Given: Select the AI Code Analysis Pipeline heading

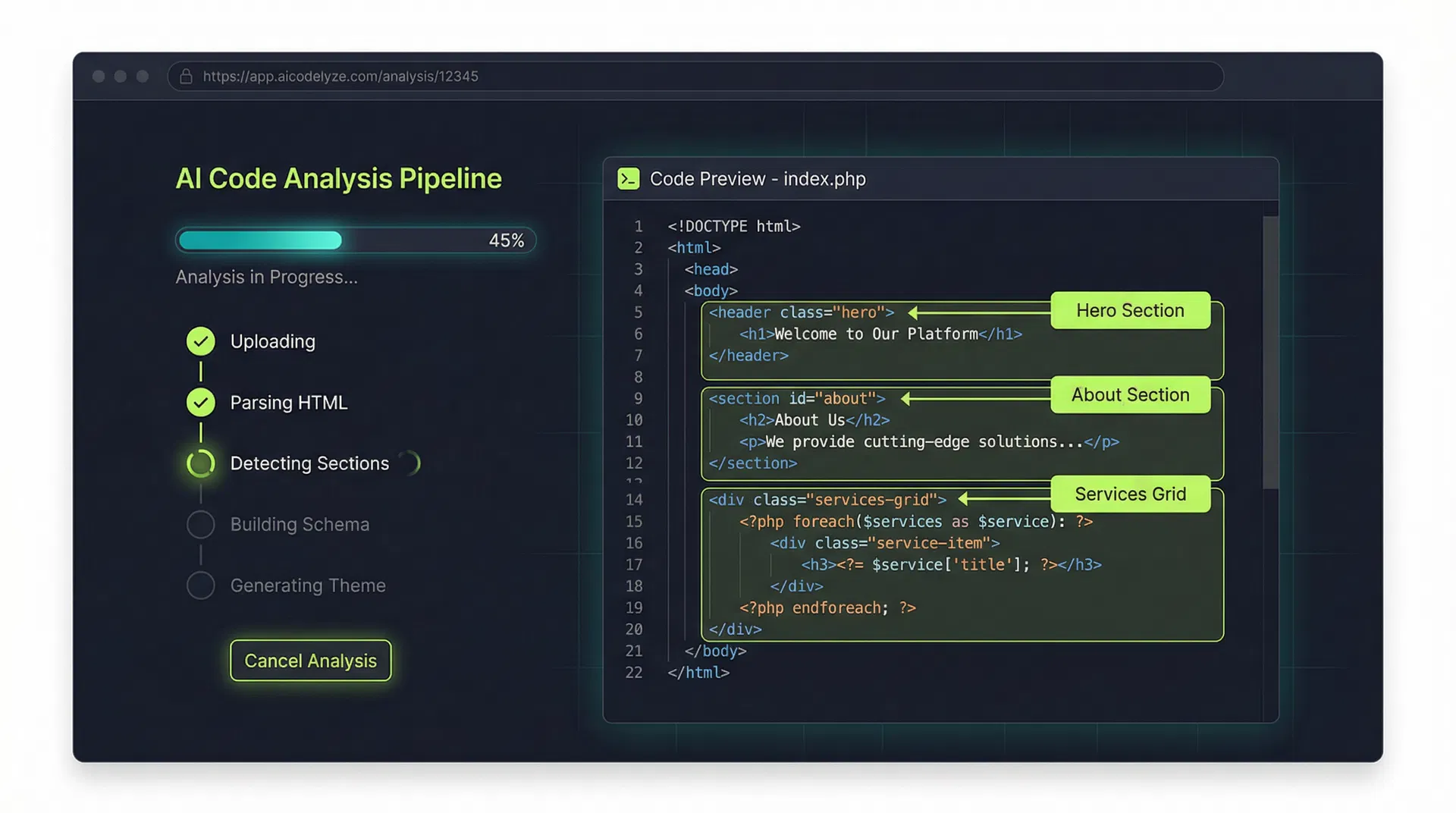Looking at the screenshot, I should click(x=338, y=178).
